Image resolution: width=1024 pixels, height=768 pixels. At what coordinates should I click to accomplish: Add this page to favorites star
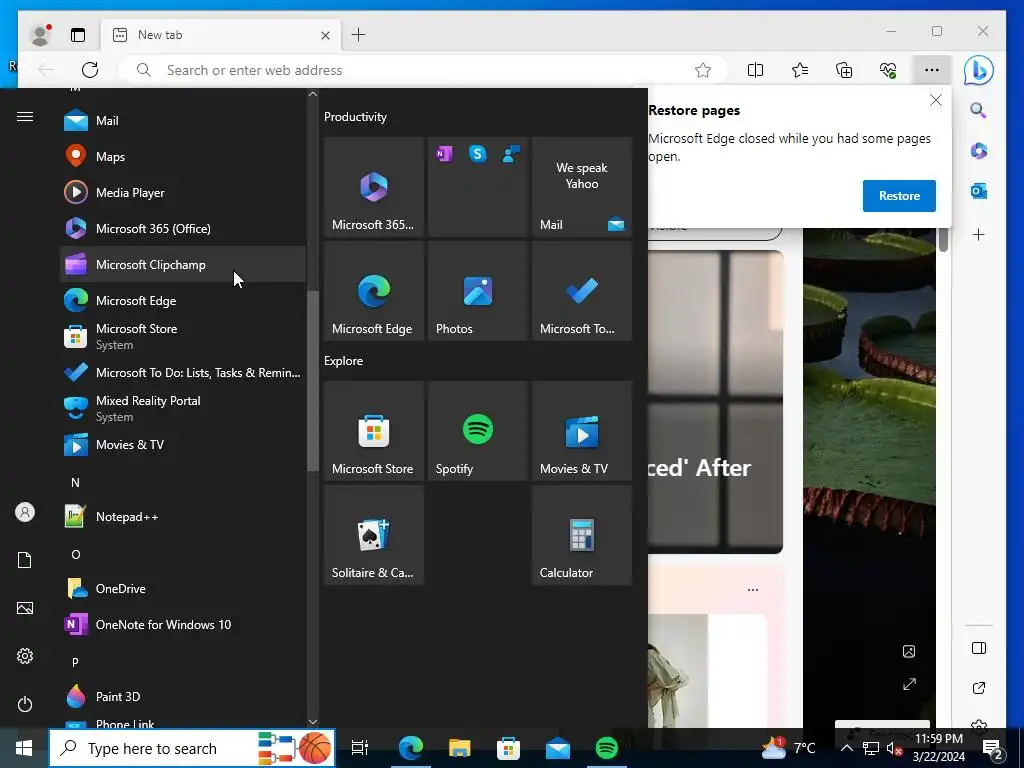pos(703,70)
